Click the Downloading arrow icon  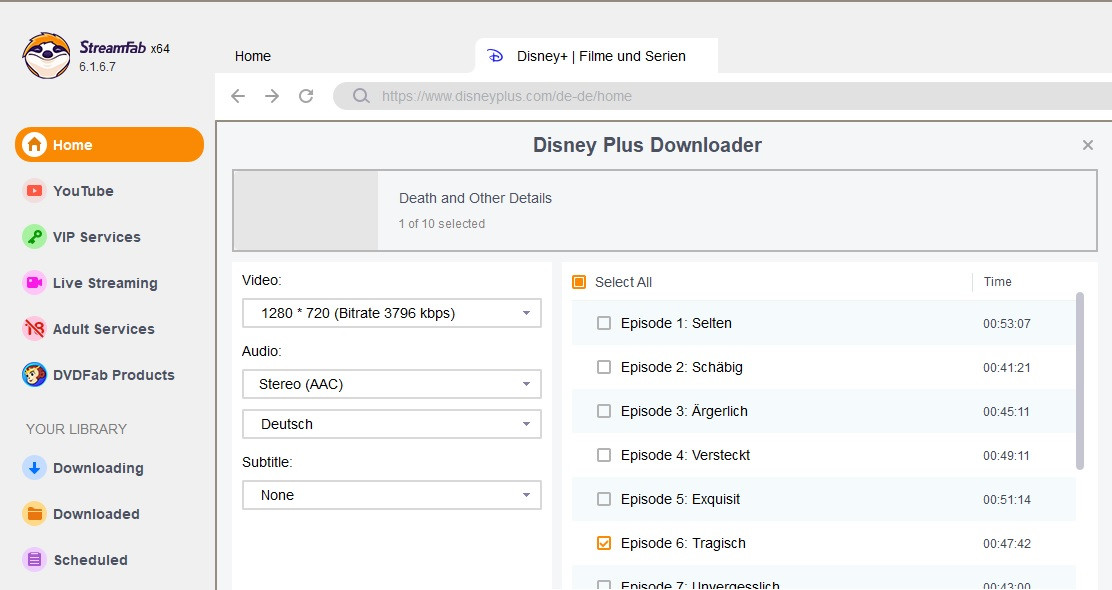coord(34,468)
